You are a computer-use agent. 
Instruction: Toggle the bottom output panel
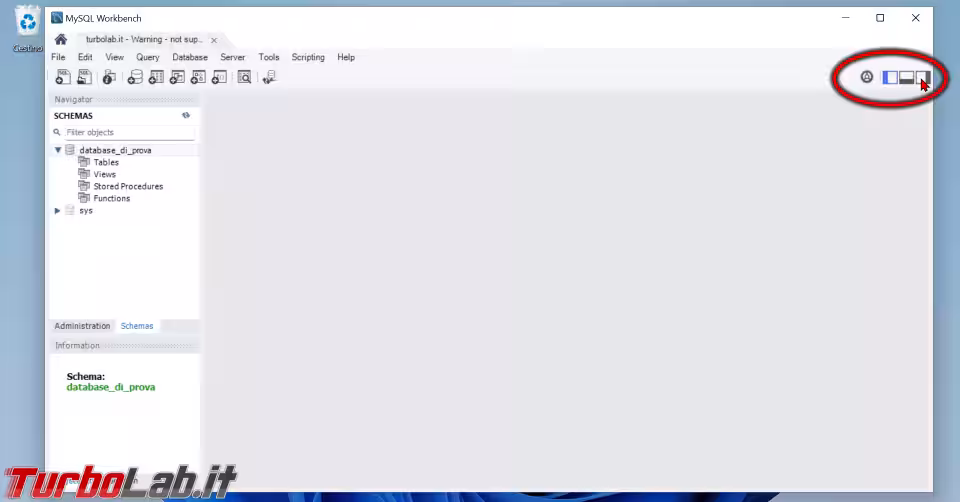pyautogui.click(x=906, y=77)
